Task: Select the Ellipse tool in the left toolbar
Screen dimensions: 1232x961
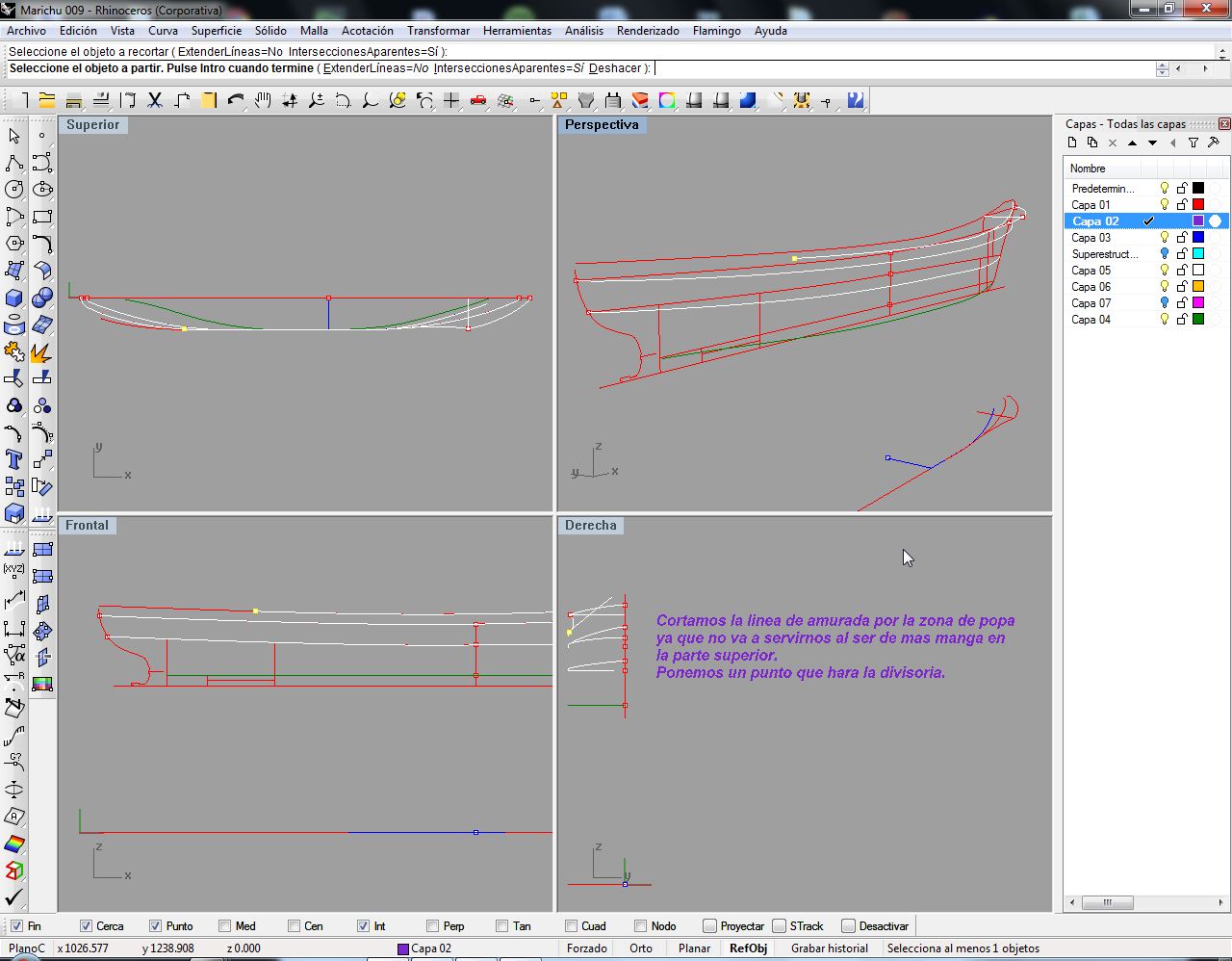Action: pyautogui.click(x=42, y=190)
